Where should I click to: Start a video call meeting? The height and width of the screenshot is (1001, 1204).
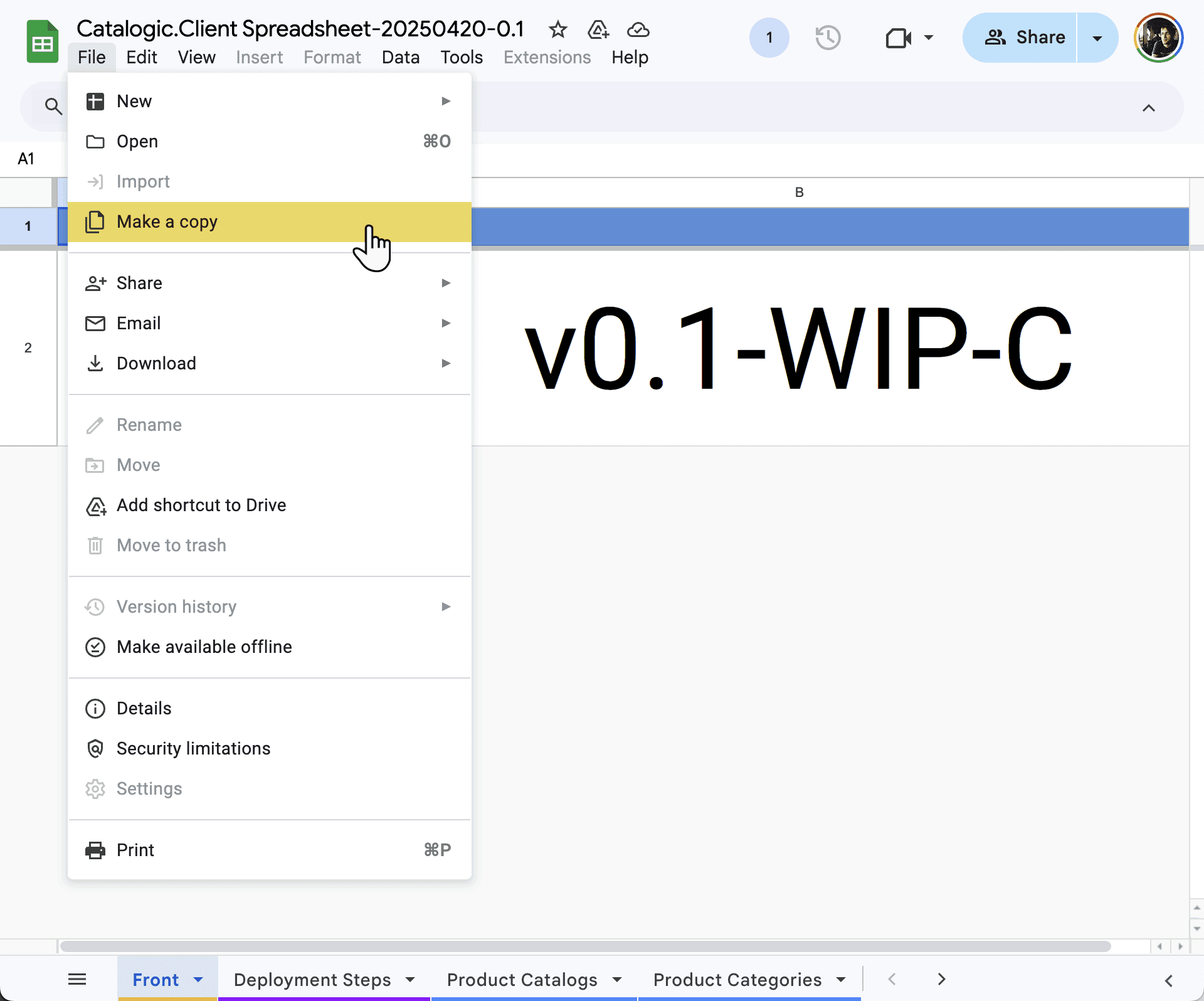point(899,38)
